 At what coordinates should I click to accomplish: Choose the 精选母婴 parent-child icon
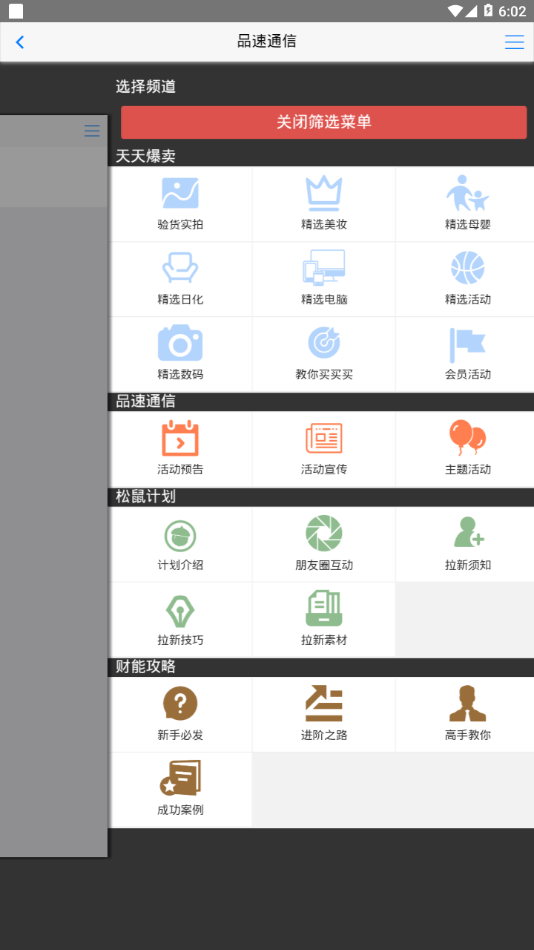(467, 193)
